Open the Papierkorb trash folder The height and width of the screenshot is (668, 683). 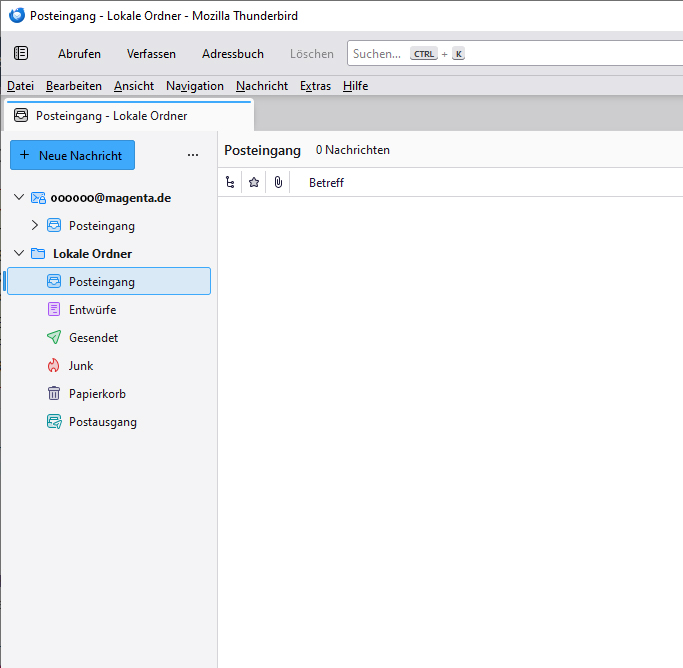pos(96,394)
